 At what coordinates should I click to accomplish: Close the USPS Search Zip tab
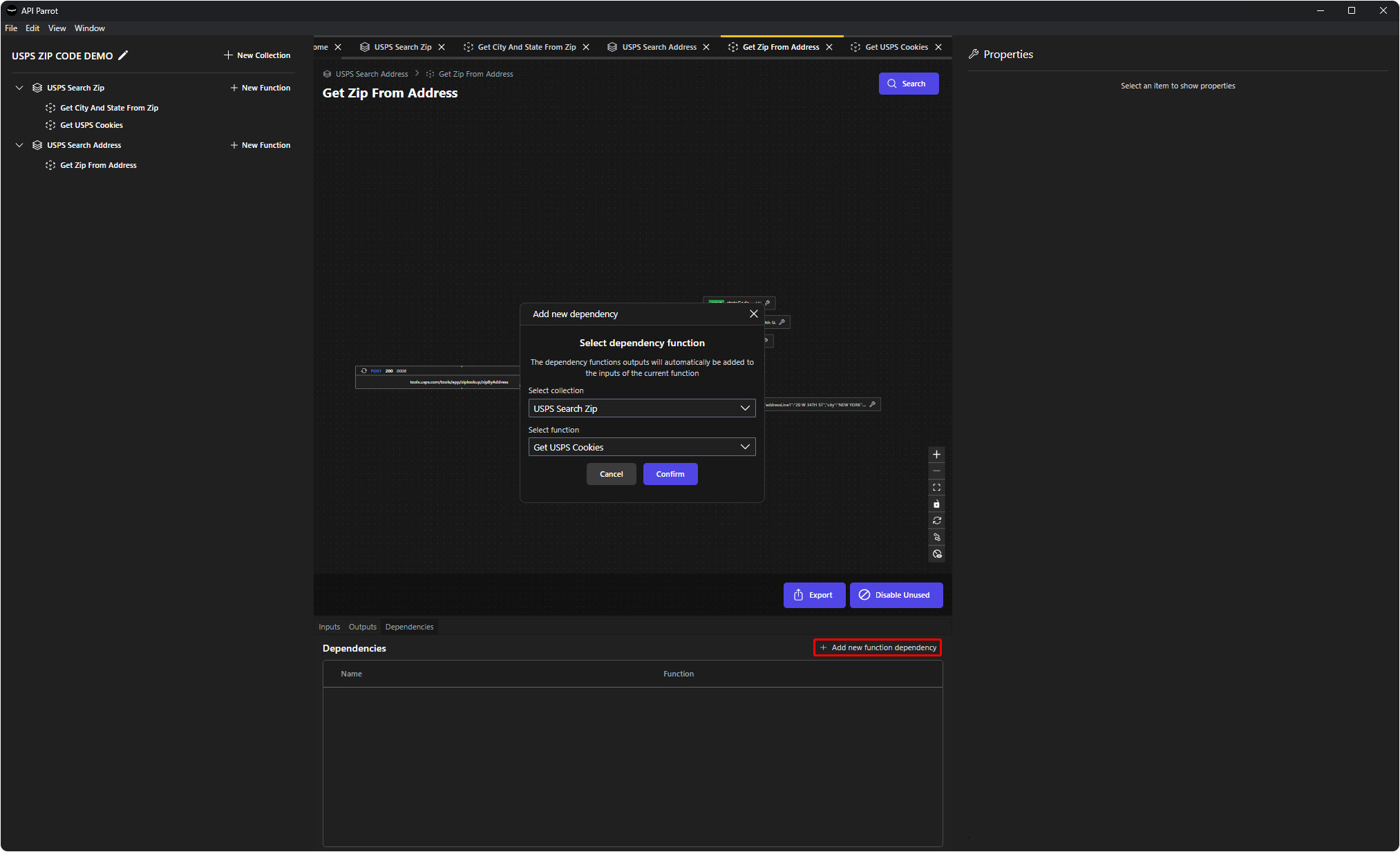[x=442, y=47]
